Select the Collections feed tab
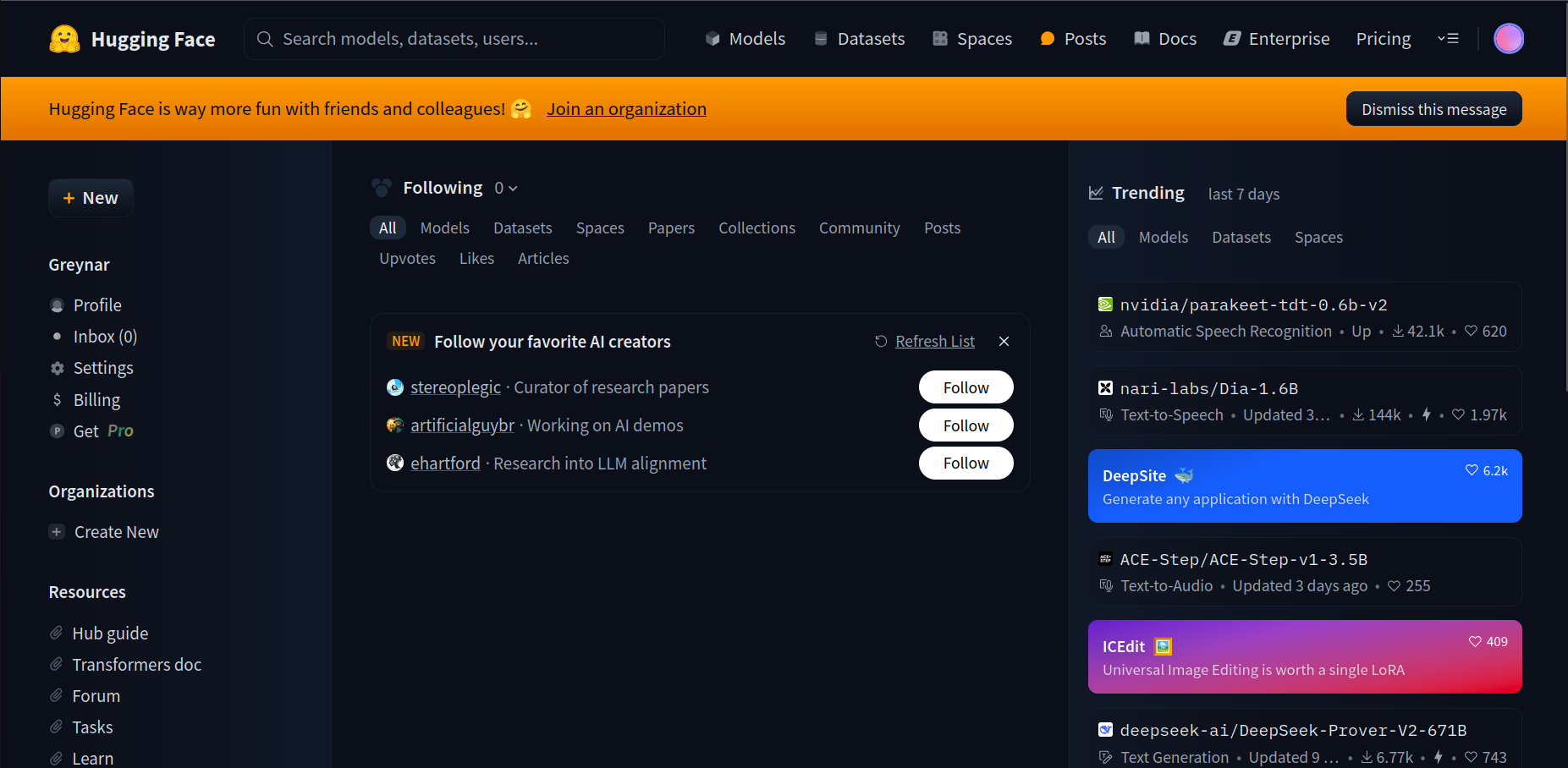 pyautogui.click(x=756, y=228)
